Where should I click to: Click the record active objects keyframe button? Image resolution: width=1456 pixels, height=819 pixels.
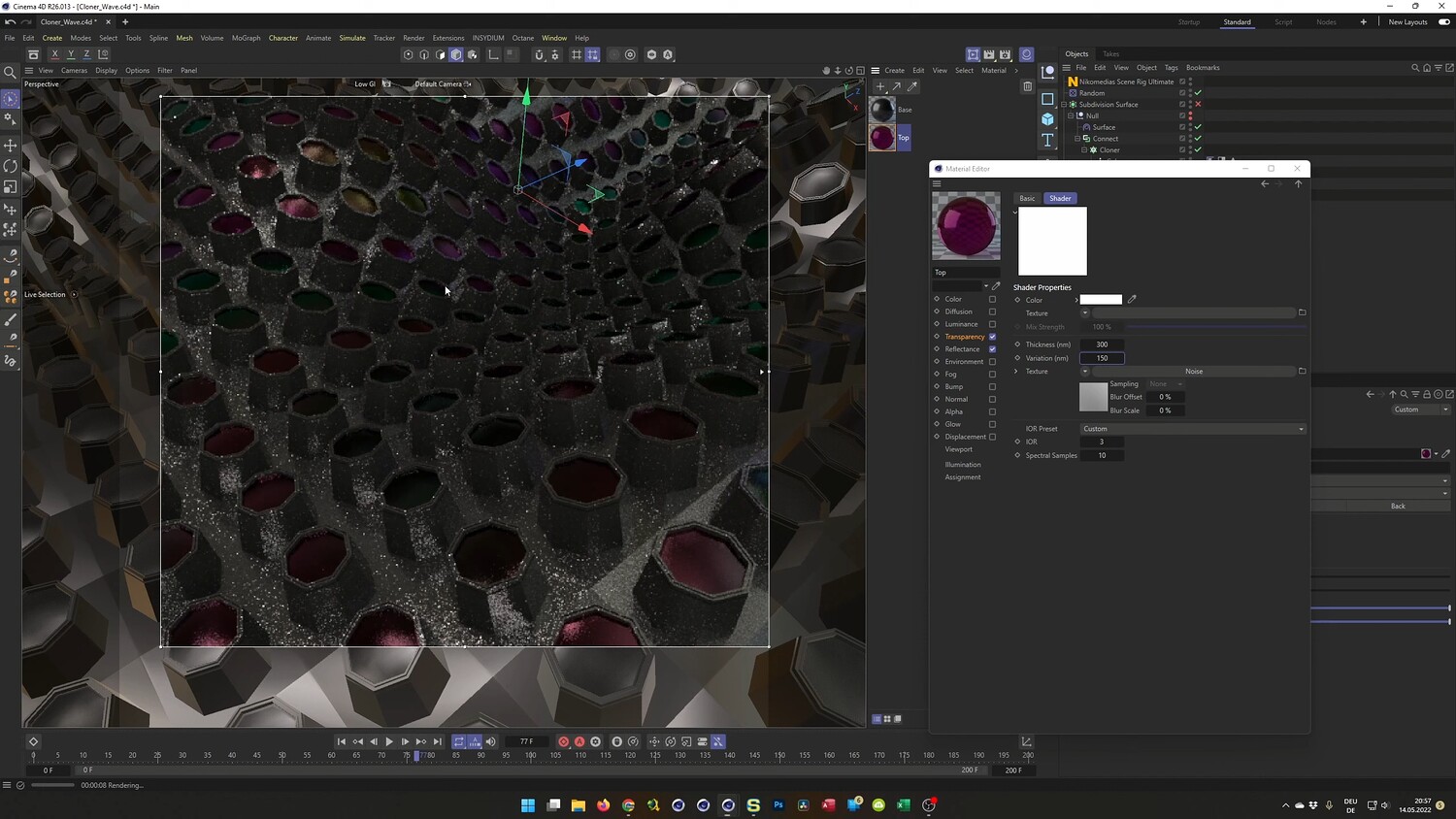click(x=563, y=741)
